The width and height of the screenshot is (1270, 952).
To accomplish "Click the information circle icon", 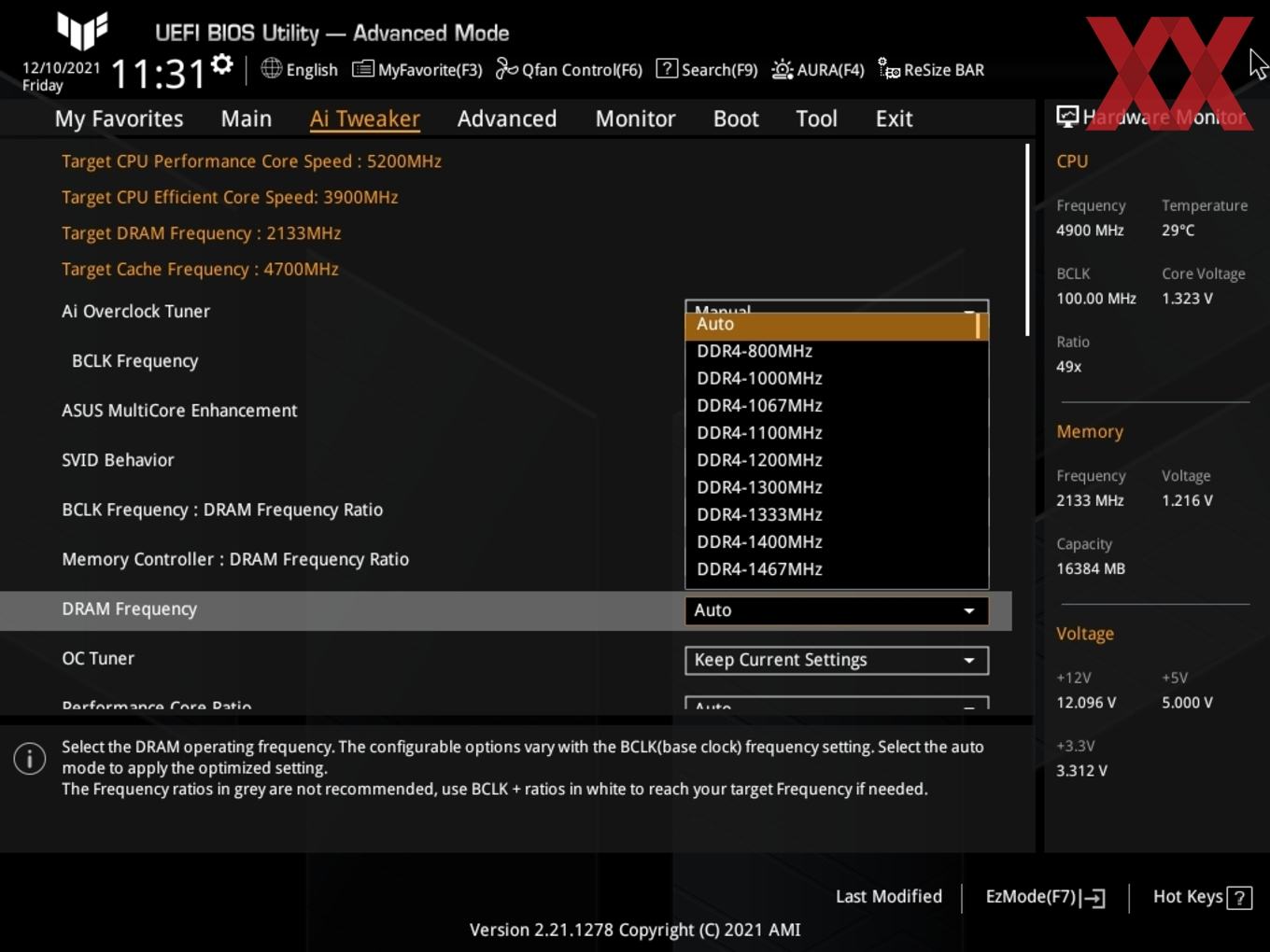I will [x=30, y=759].
